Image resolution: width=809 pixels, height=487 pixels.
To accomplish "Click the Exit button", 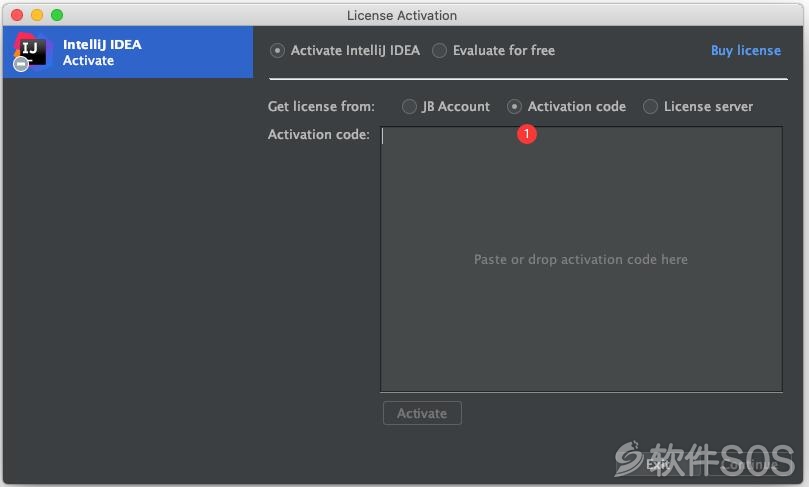I will point(657,464).
